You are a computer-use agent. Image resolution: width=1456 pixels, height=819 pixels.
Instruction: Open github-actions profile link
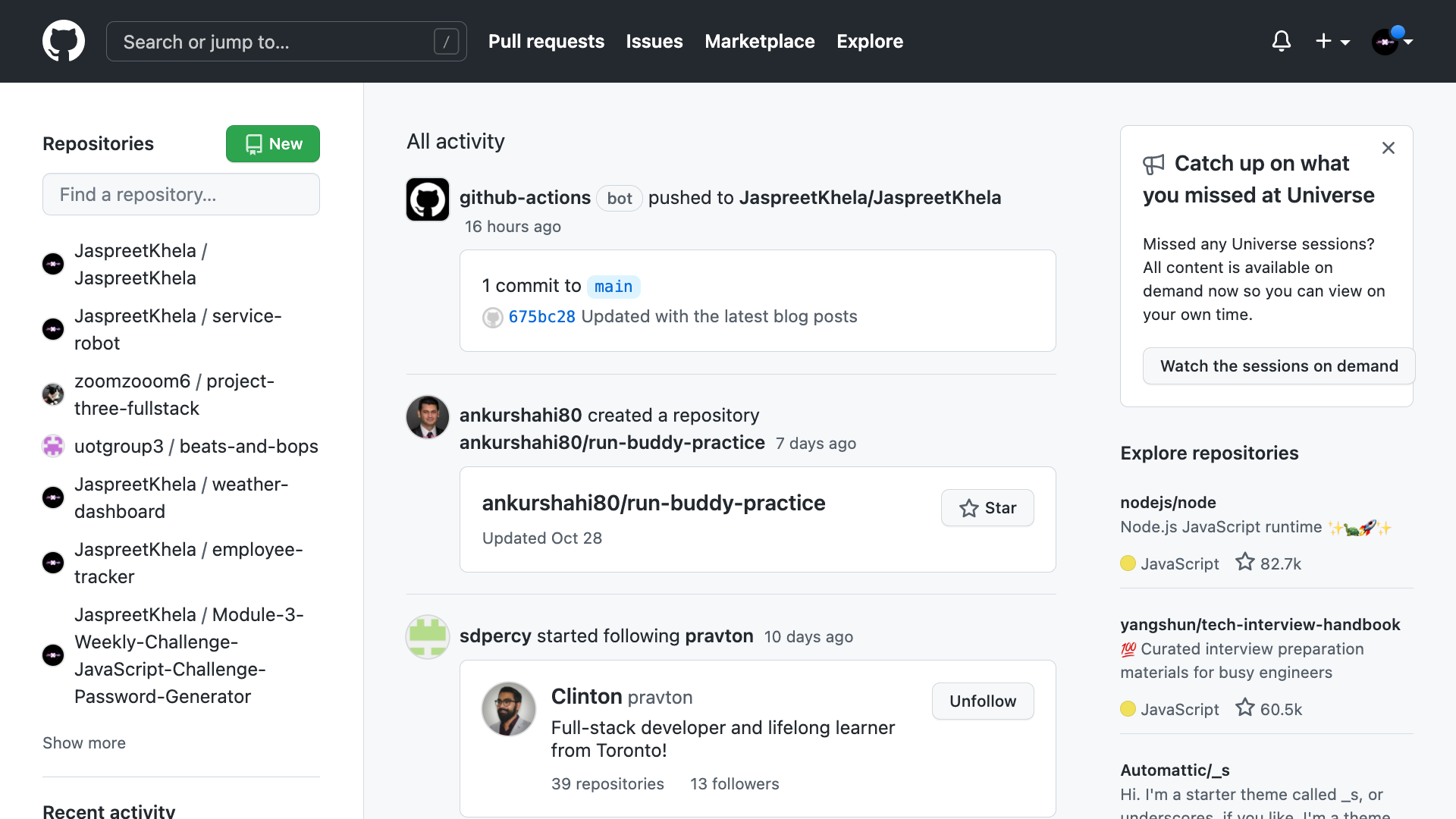[525, 198]
